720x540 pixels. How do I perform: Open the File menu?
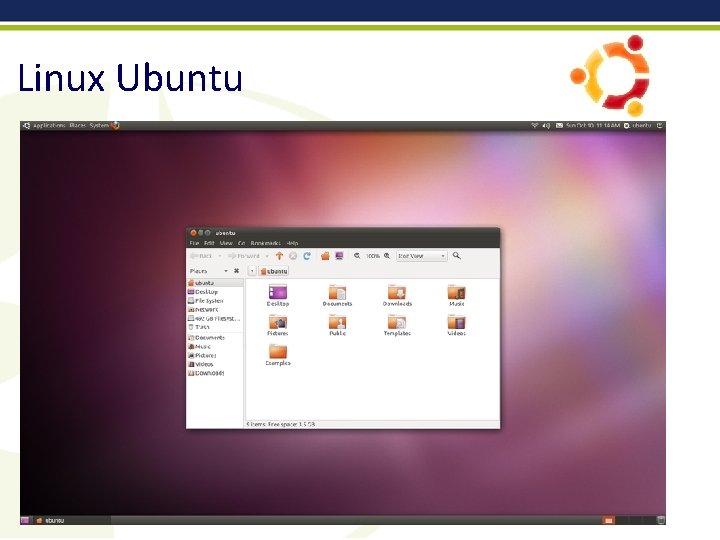pos(194,243)
